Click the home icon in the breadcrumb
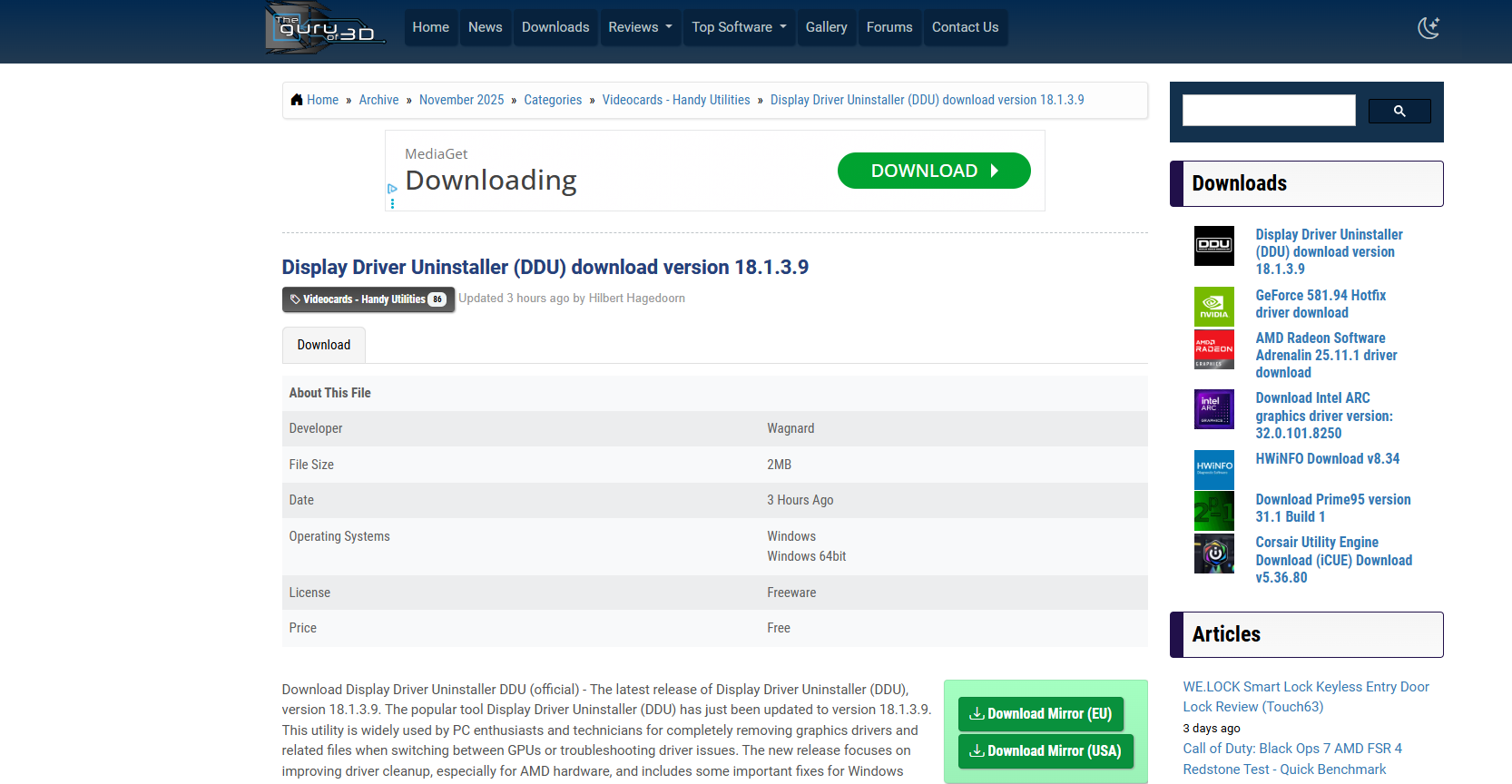The image size is (1512, 784). coord(297,100)
